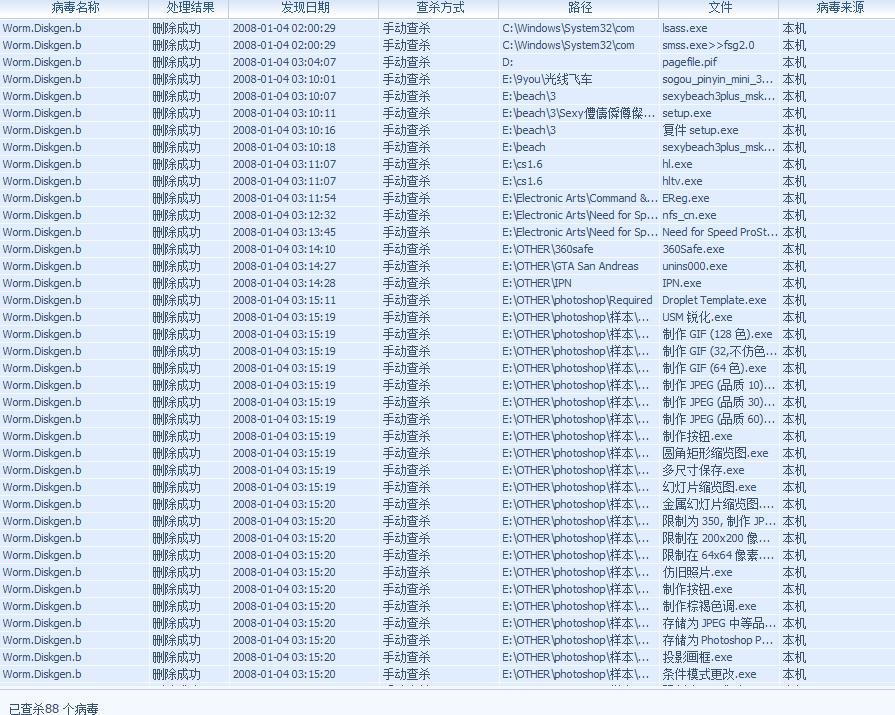Viewport: 895px width, 715px height.
Task: Select the 金属幻灯片缩览图 file entry
Action: 717,504
